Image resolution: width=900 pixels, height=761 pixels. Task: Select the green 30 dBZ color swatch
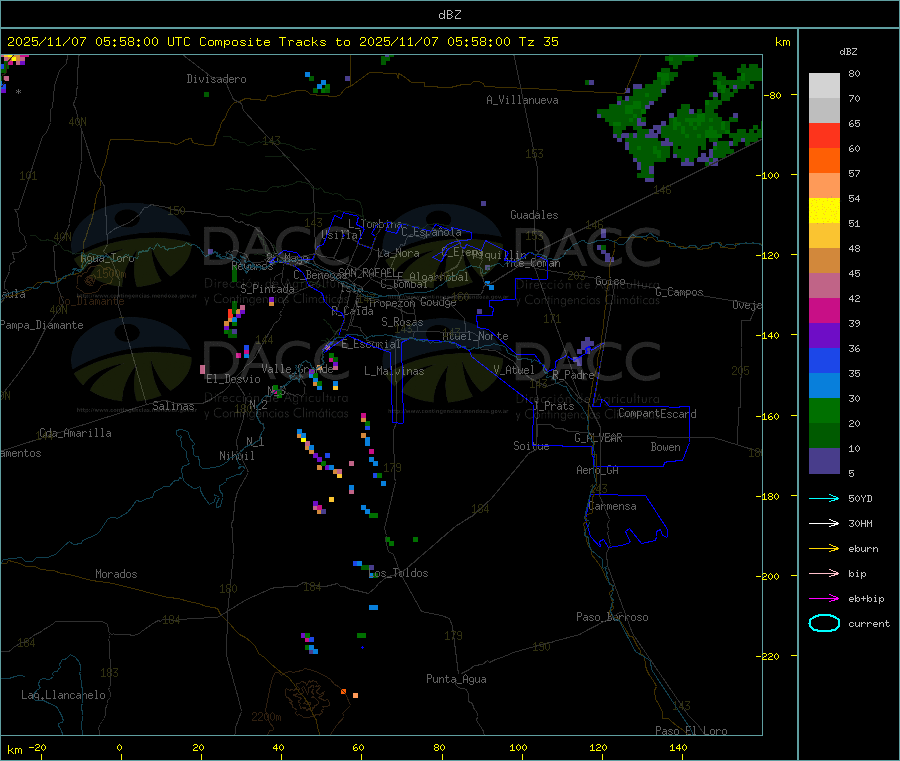824,410
